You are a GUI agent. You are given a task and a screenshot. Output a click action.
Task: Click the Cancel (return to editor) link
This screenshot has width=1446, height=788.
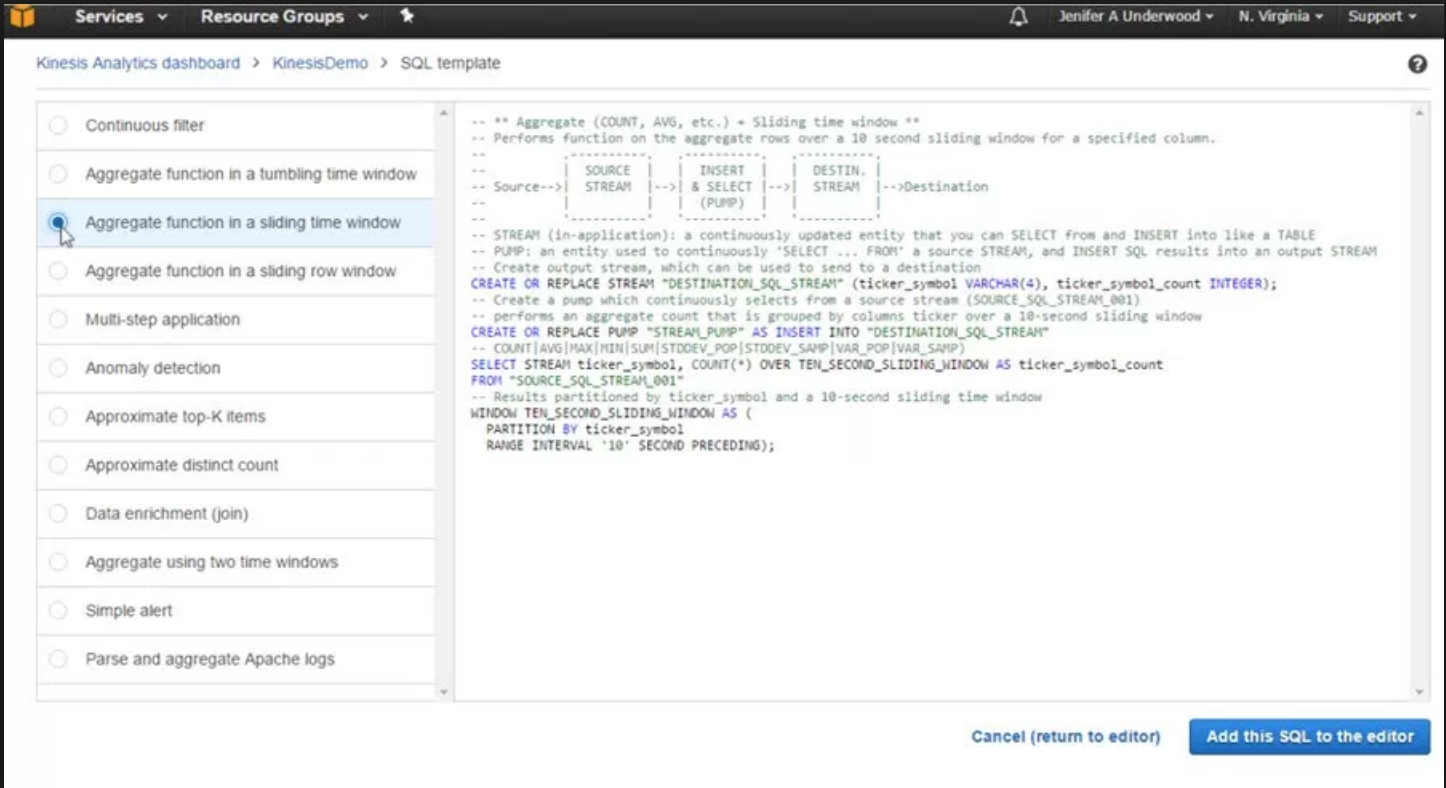(x=1066, y=737)
